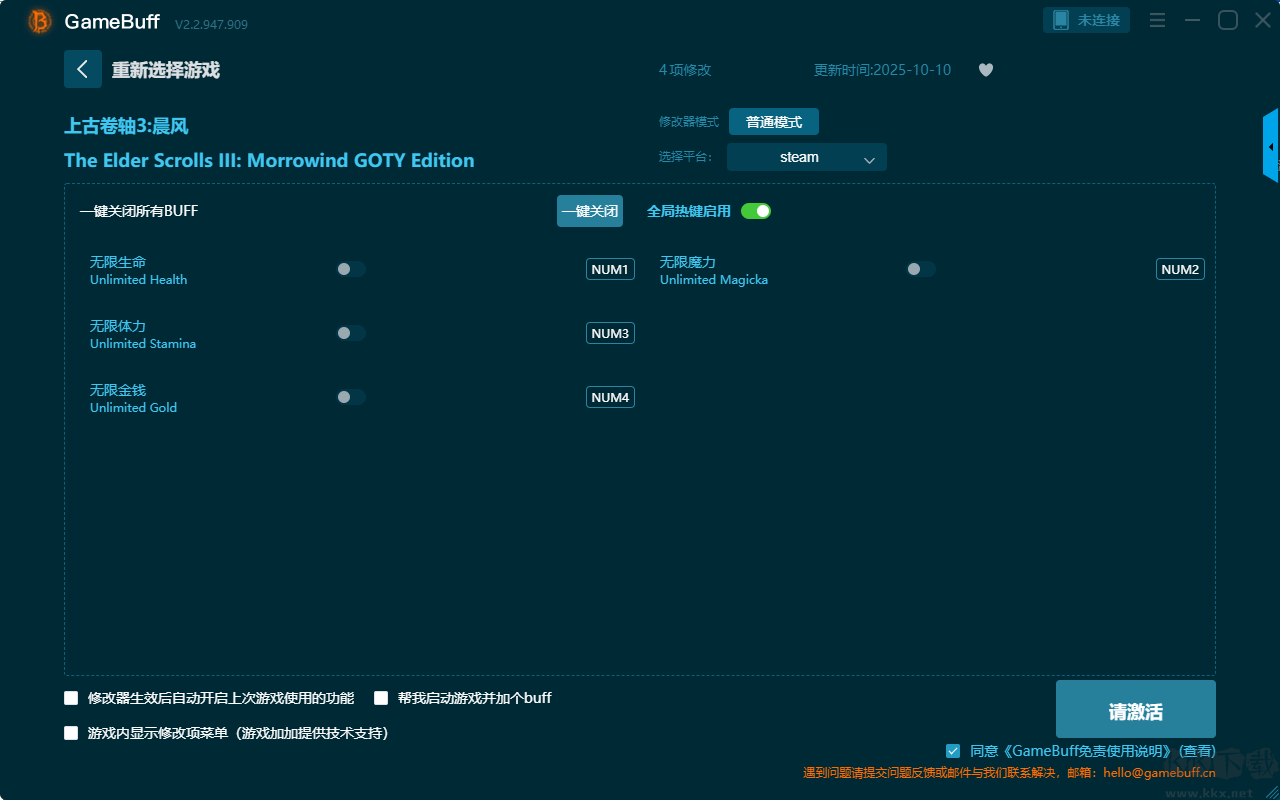Enable the Unlimited Health toggle
This screenshot has height=800, width=1280.
pyautogui.click(x=351, y=269)
